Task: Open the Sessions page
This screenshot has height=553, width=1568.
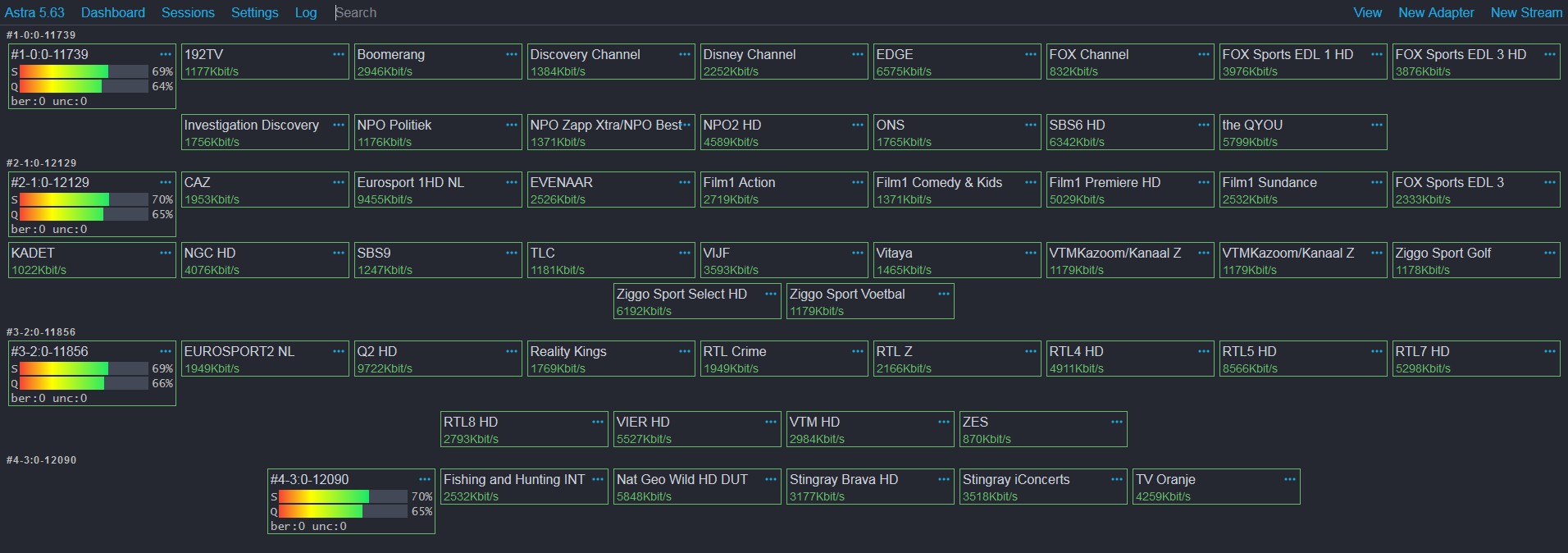Action: [x=188, y=12]
